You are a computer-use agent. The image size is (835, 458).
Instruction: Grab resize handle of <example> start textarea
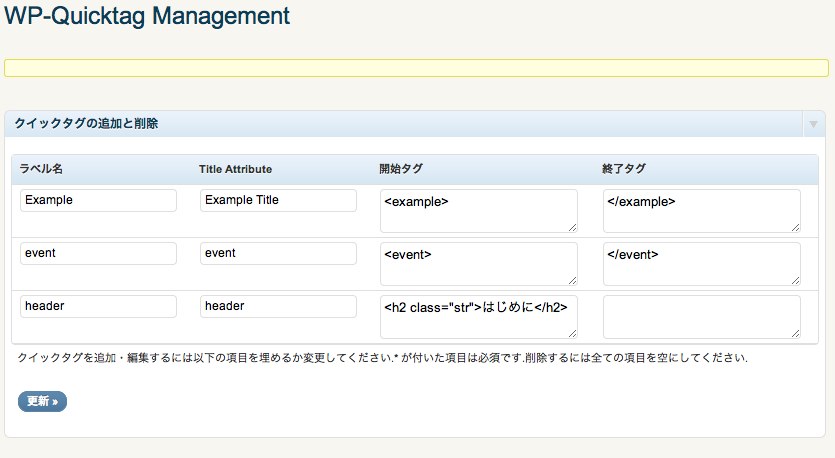[572, 227]
